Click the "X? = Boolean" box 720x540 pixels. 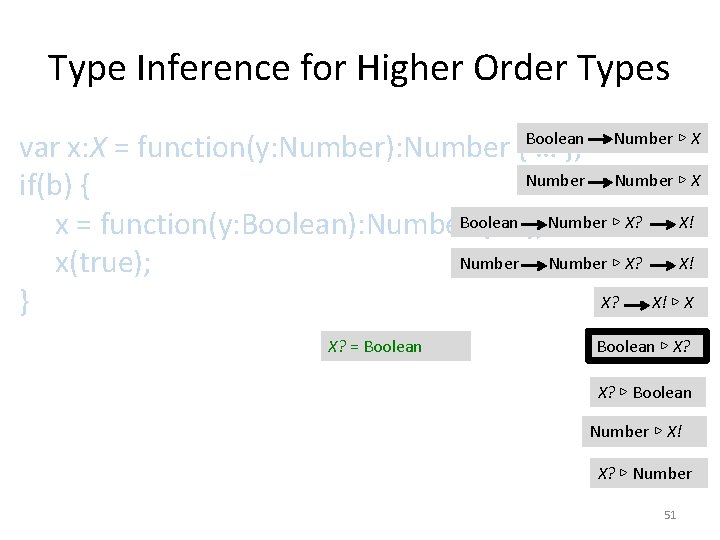[396, 346]
